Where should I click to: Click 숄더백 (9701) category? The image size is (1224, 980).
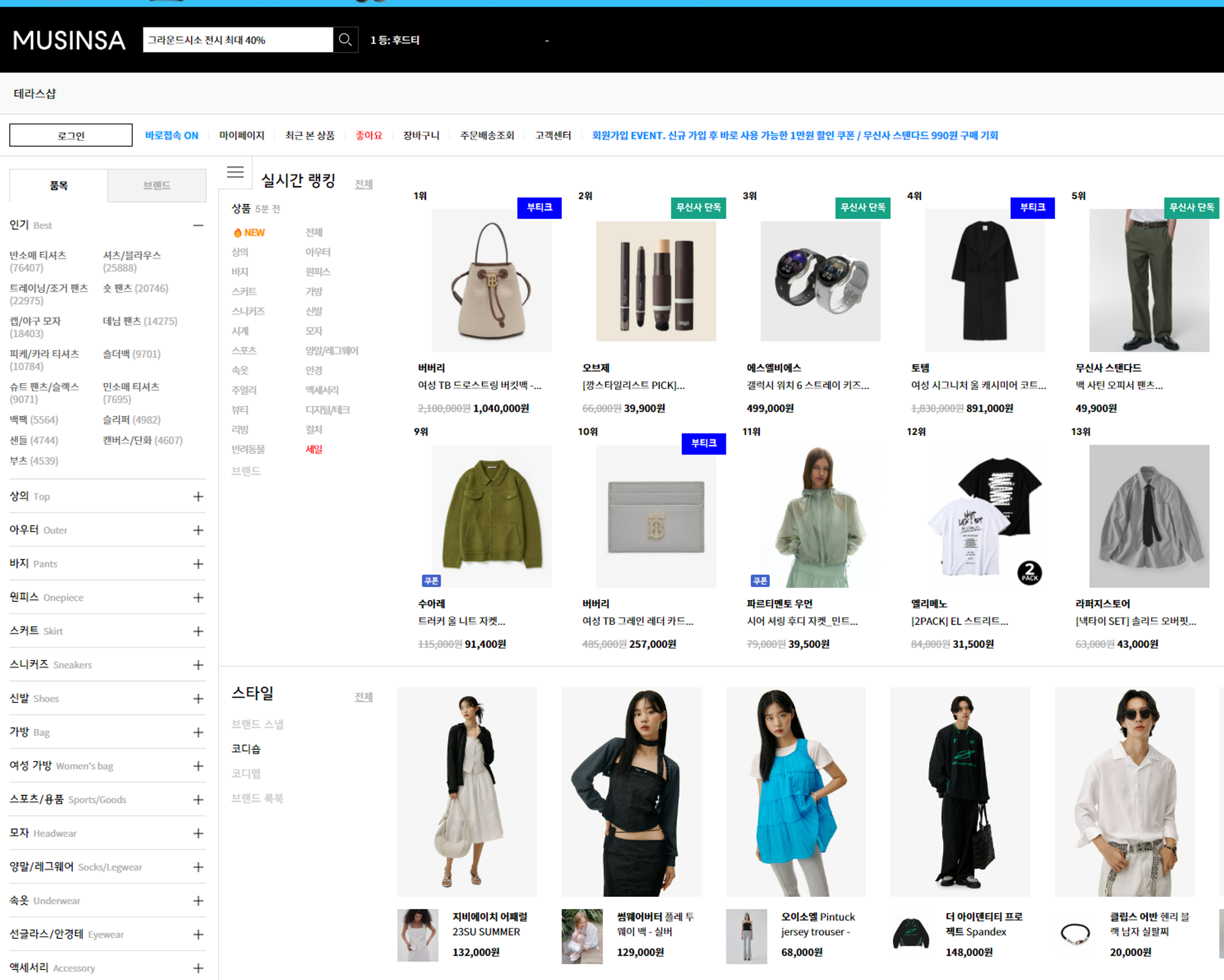[132, 354]
